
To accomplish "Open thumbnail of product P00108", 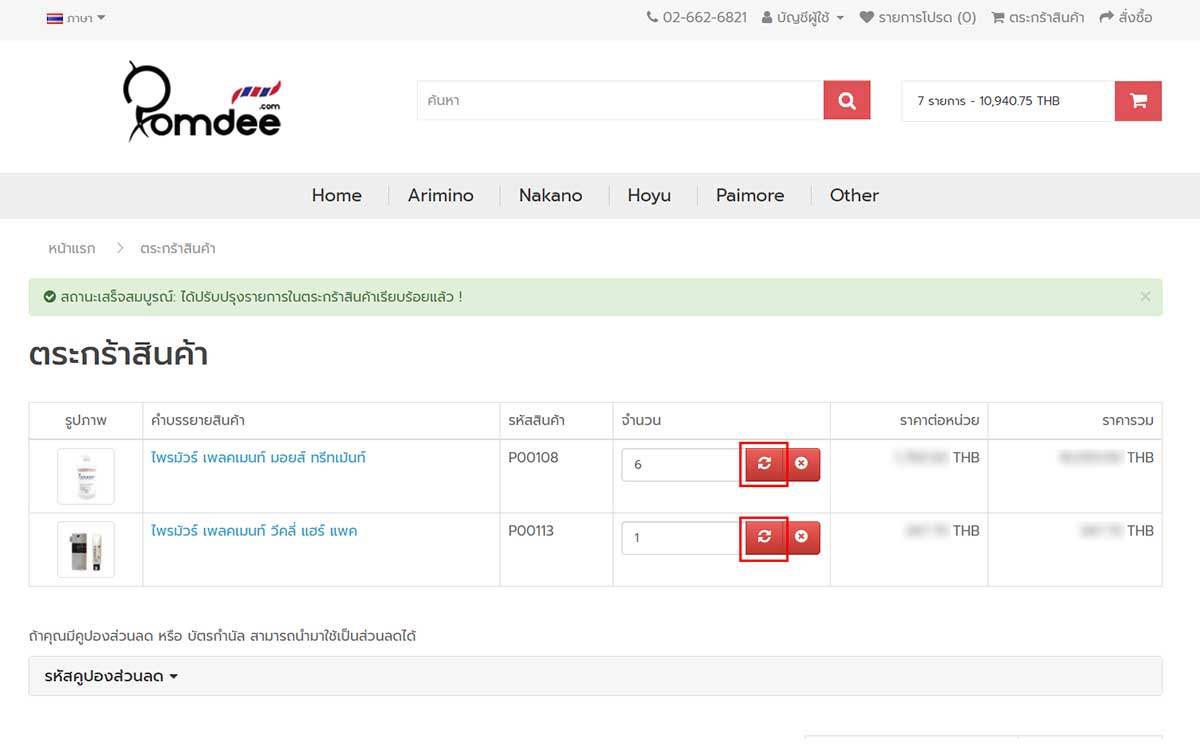I will (x=86, y=476).
